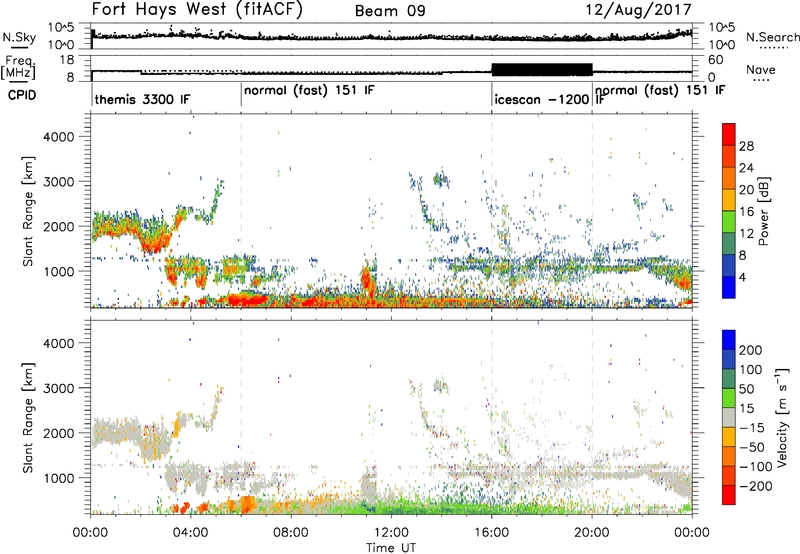The height and width of the screenshot is (554, 800).
Task: Click the date '12/Aug/2017'
Action: pos(638,10)
